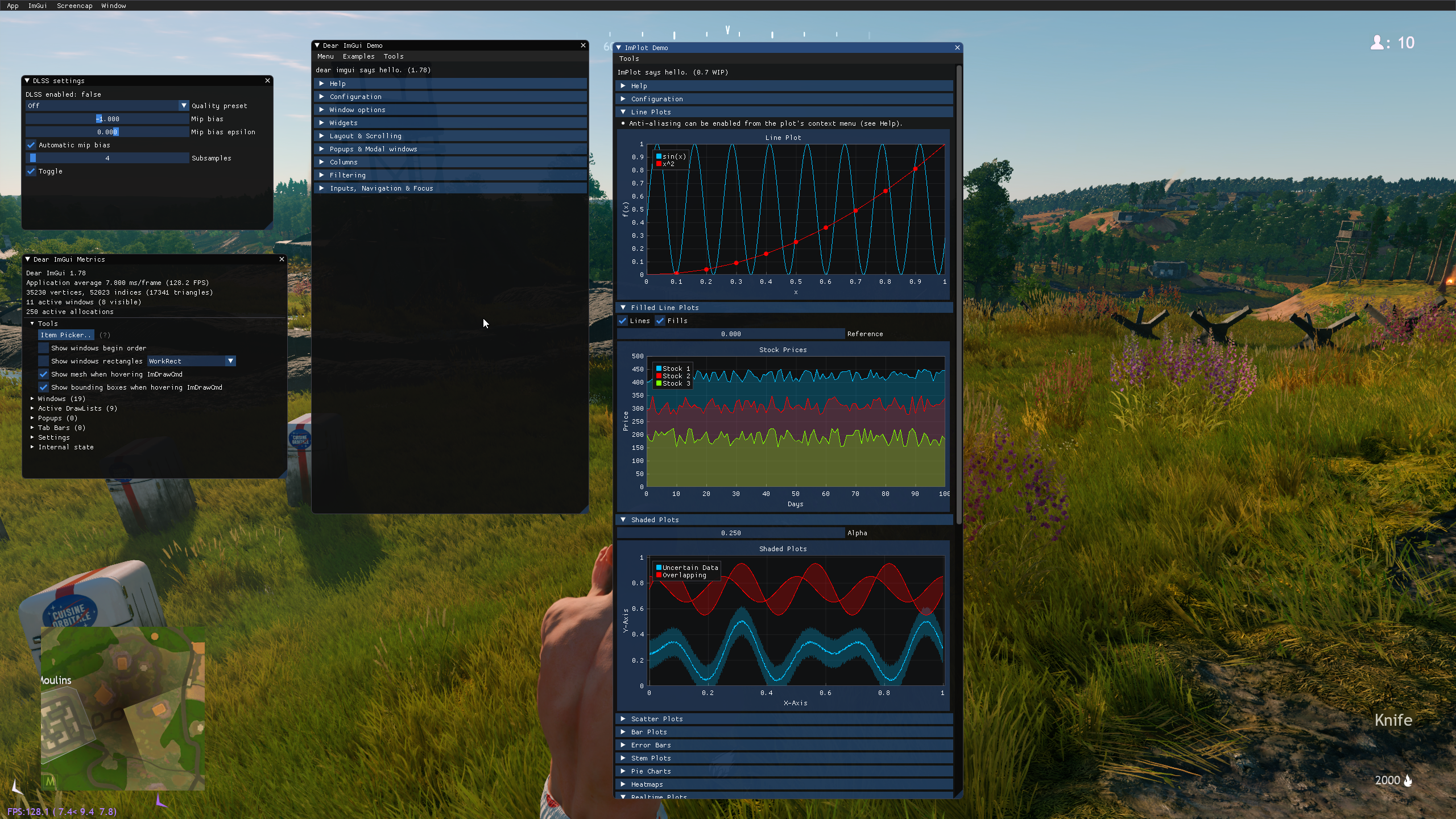Expand the Settings node in Metrics
The image size is (1456, 819).
pyautogui.click(x=32, y=437)
